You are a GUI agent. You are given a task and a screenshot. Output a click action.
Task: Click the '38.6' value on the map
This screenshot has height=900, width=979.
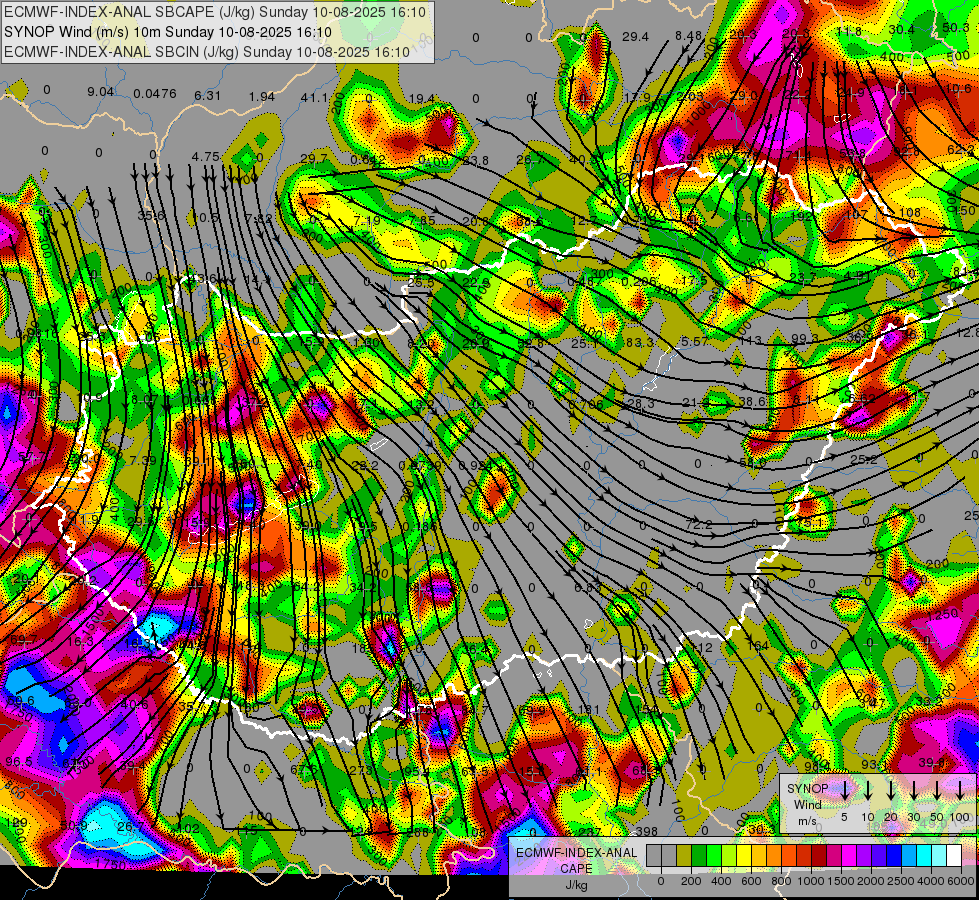(752, 402)
